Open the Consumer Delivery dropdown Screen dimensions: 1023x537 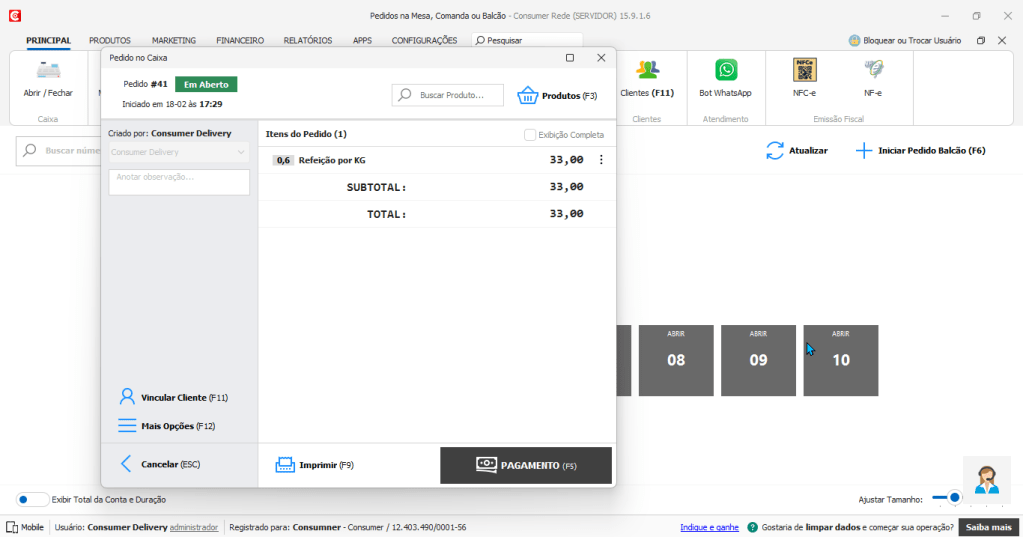point(179,152)
